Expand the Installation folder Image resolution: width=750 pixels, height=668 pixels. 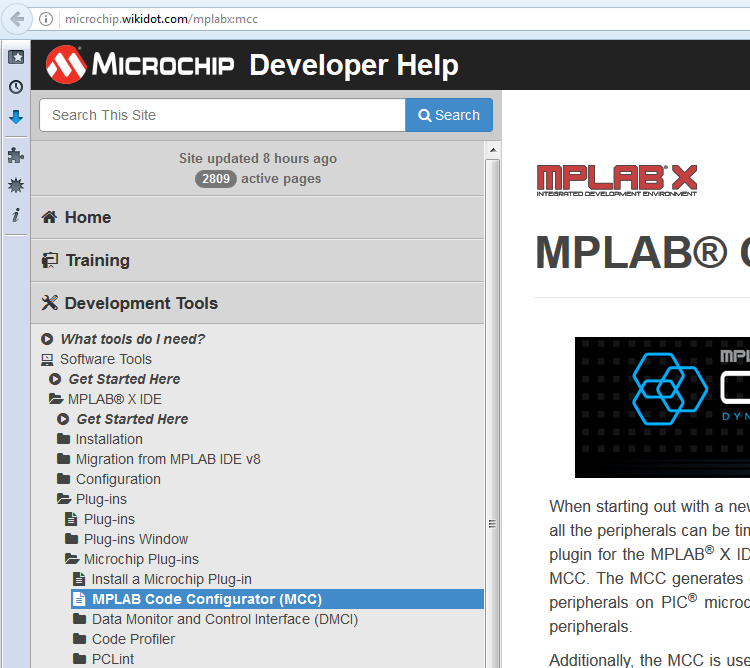(x=109, y=439)
